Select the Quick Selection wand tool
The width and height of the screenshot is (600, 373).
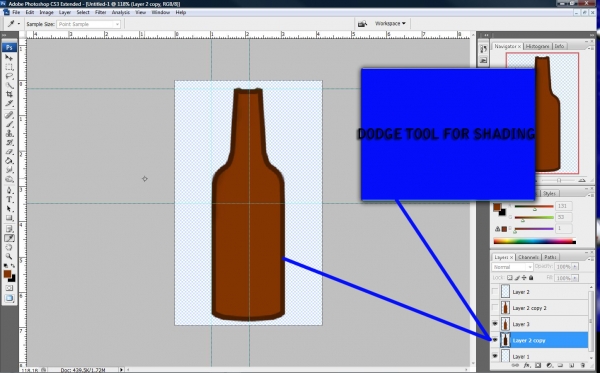[9, 85]
